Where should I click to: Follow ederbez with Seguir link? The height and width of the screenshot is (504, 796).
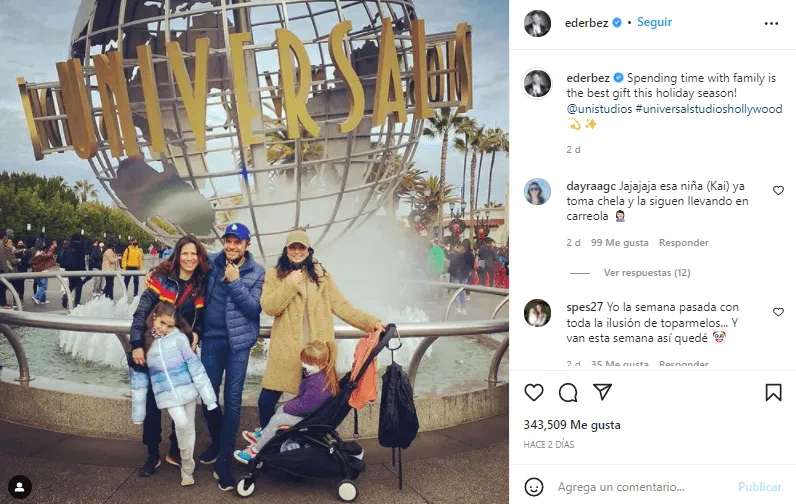(654, 22)
